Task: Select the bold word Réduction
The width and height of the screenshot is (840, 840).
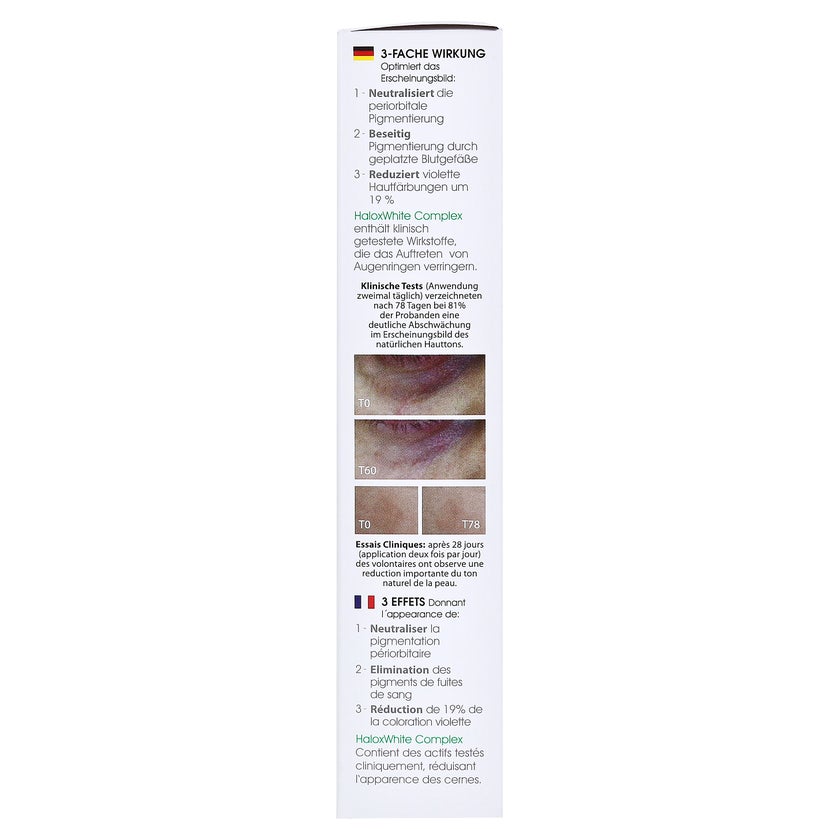Action: point(396,709)
